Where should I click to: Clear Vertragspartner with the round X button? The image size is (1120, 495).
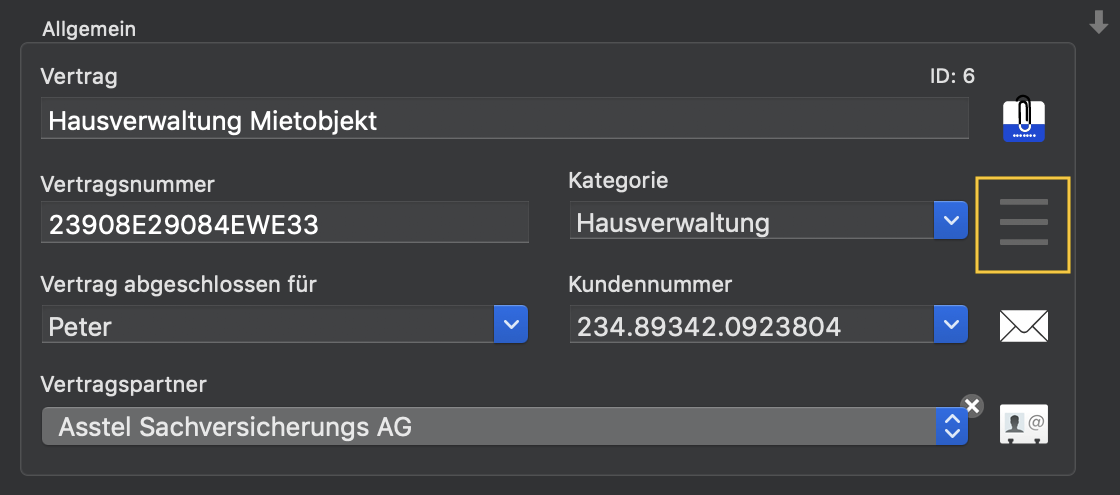pos(971,406)
